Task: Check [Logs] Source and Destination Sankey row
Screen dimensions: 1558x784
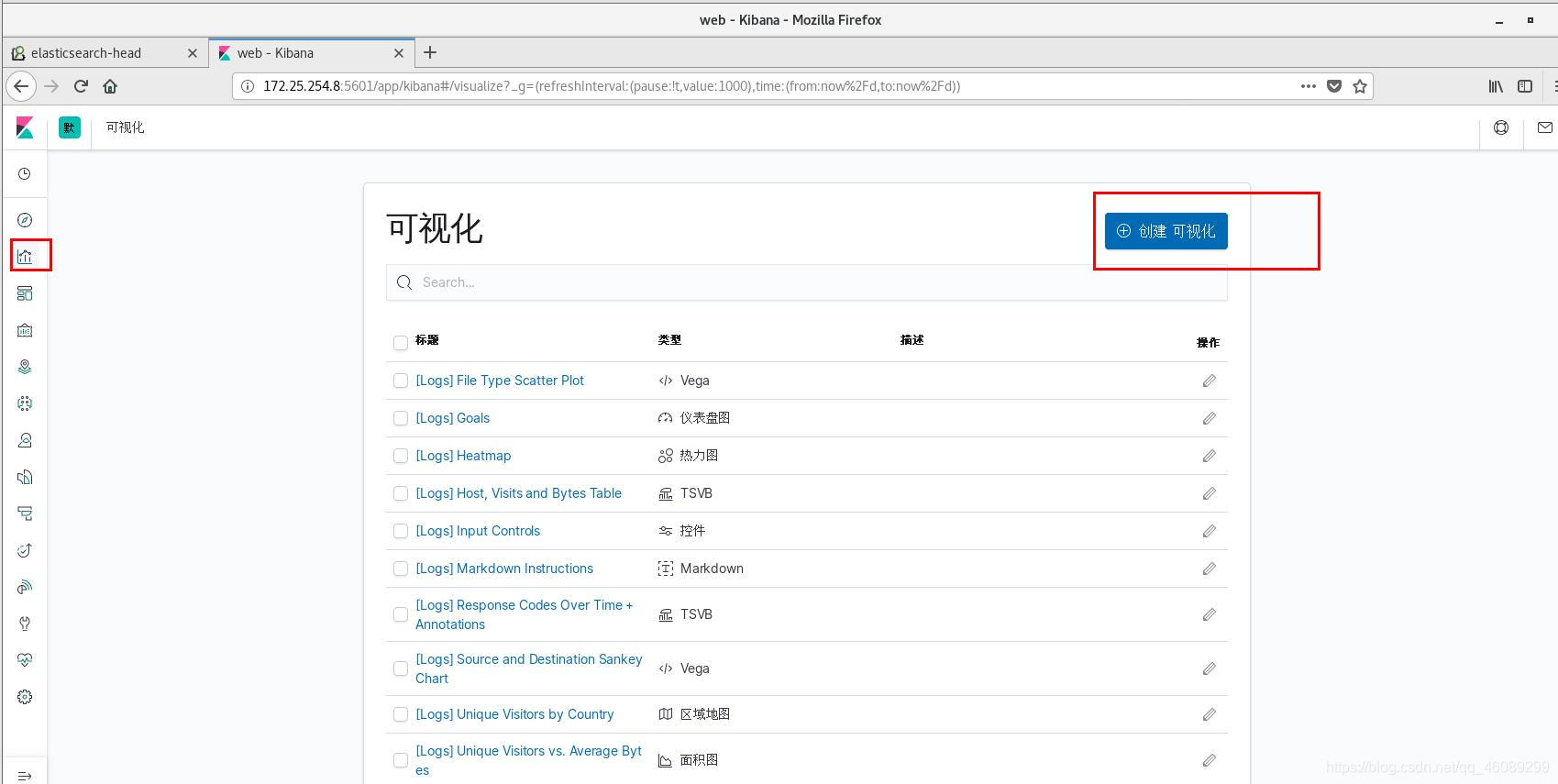Action: click(401, 668)
